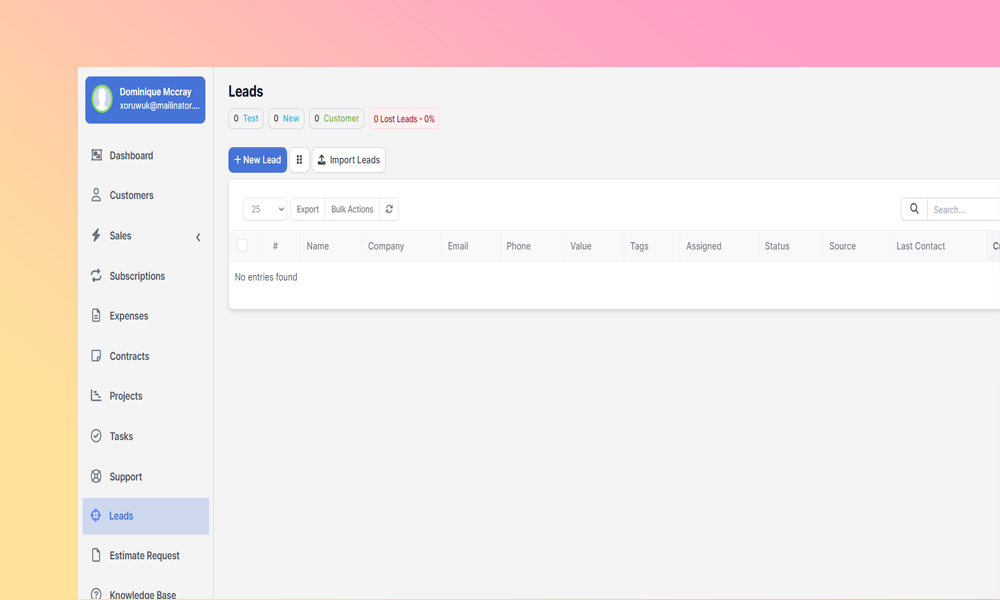Open Estimate Request menu item
This screenshot has width=1000, height=600.
(145, 555)
